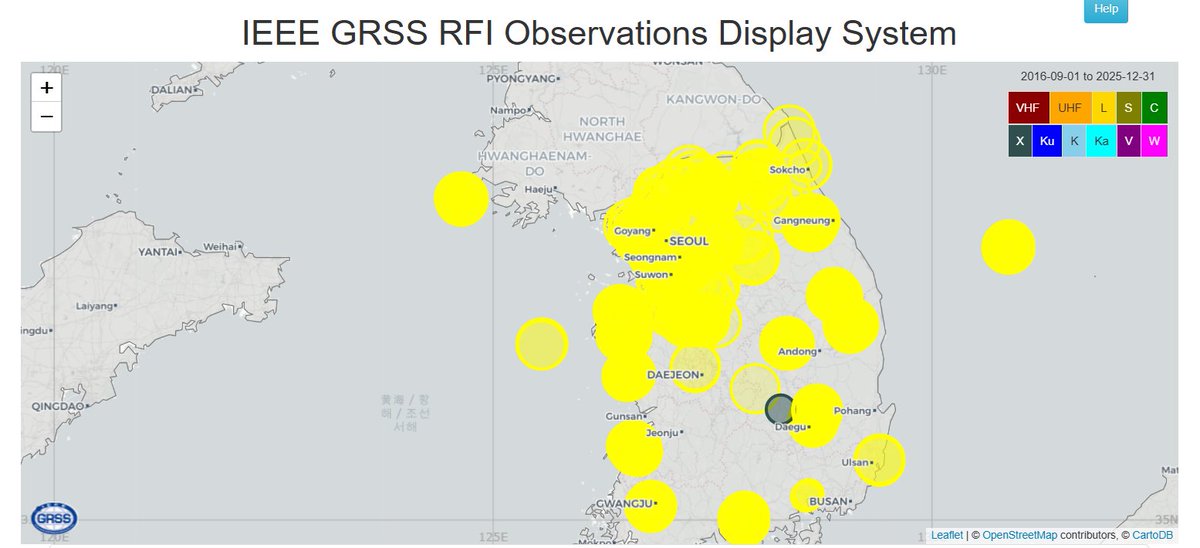Zoom in on the map
Image resolution: width=1200 pixels, height=548 pixels.
[46, 87]
